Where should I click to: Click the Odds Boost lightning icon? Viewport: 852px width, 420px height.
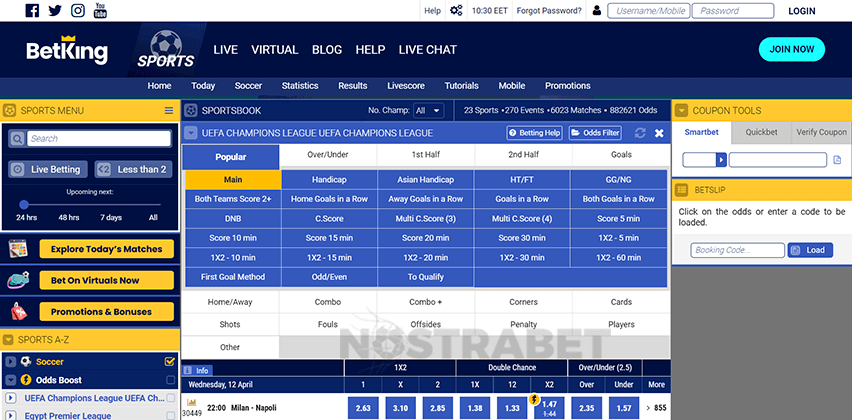click(26, 380)
